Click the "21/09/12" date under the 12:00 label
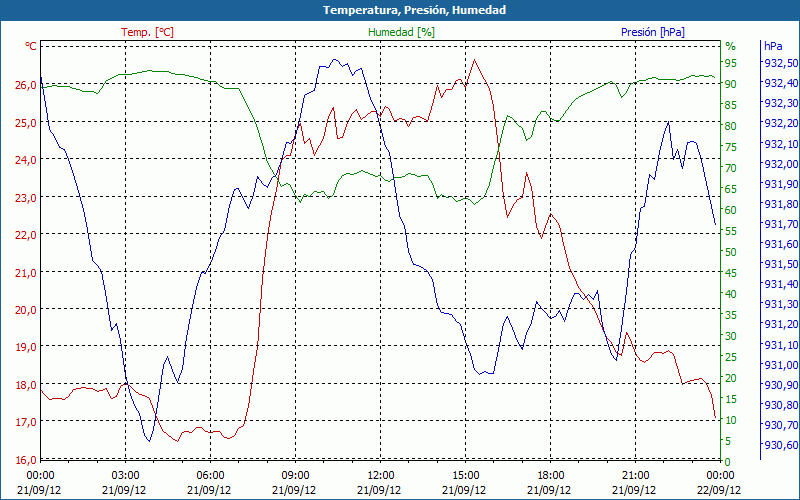This screenshot has width=800, height=500. click(380, 490)
